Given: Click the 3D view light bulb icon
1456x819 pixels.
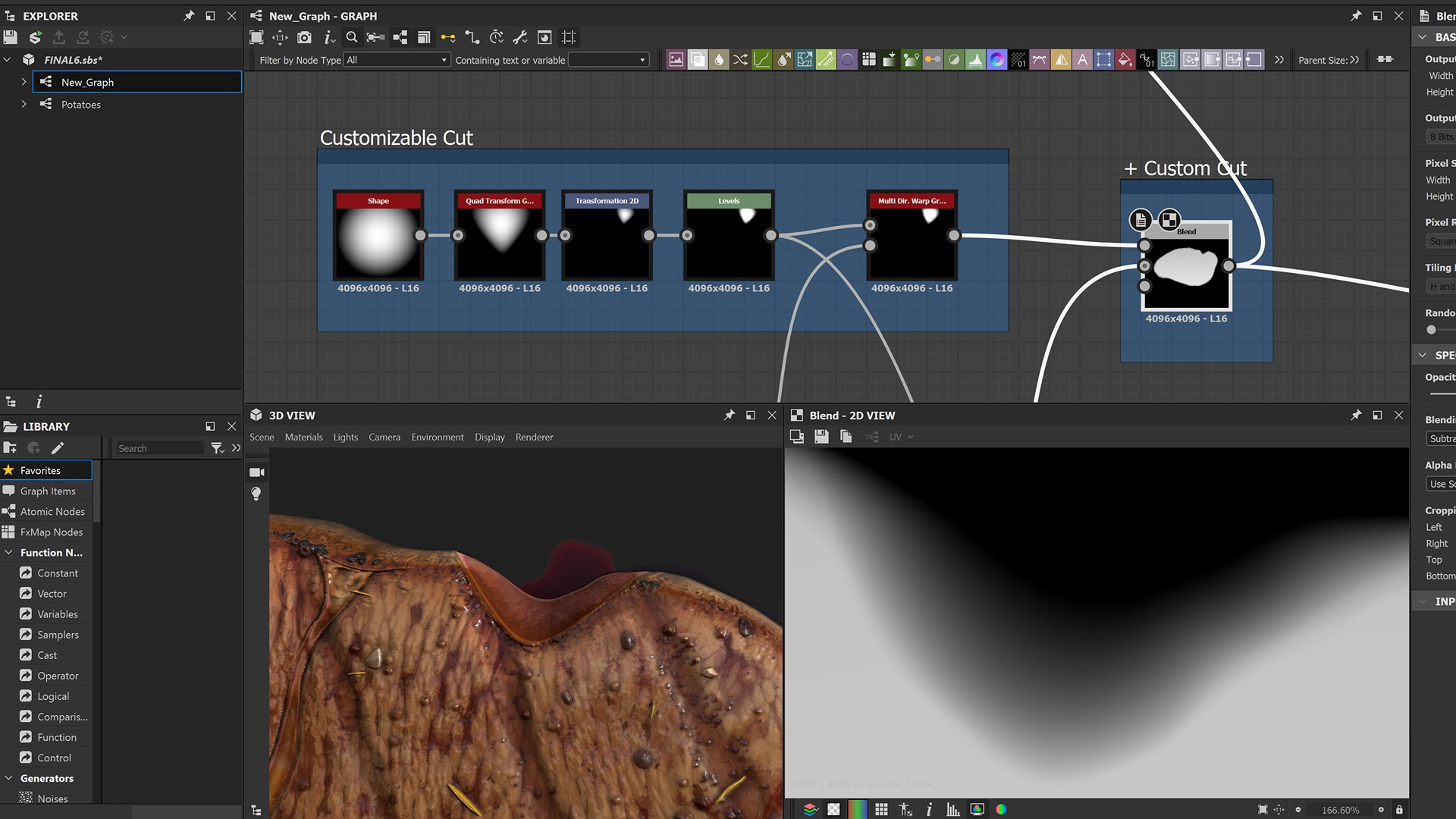Looking at the screenshot, I should point(256,494).
